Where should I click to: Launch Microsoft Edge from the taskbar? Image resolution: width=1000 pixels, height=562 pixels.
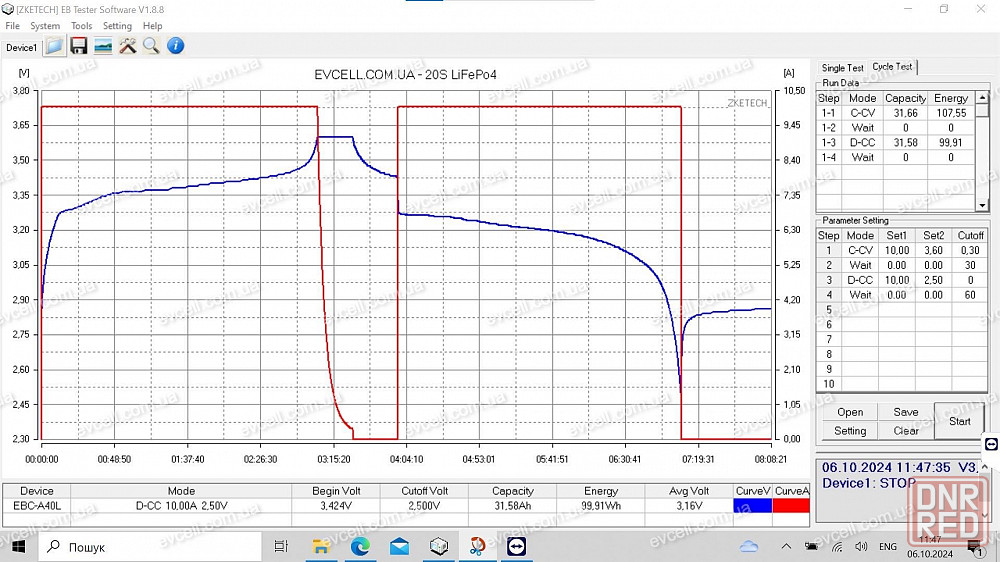pos(360,547)
